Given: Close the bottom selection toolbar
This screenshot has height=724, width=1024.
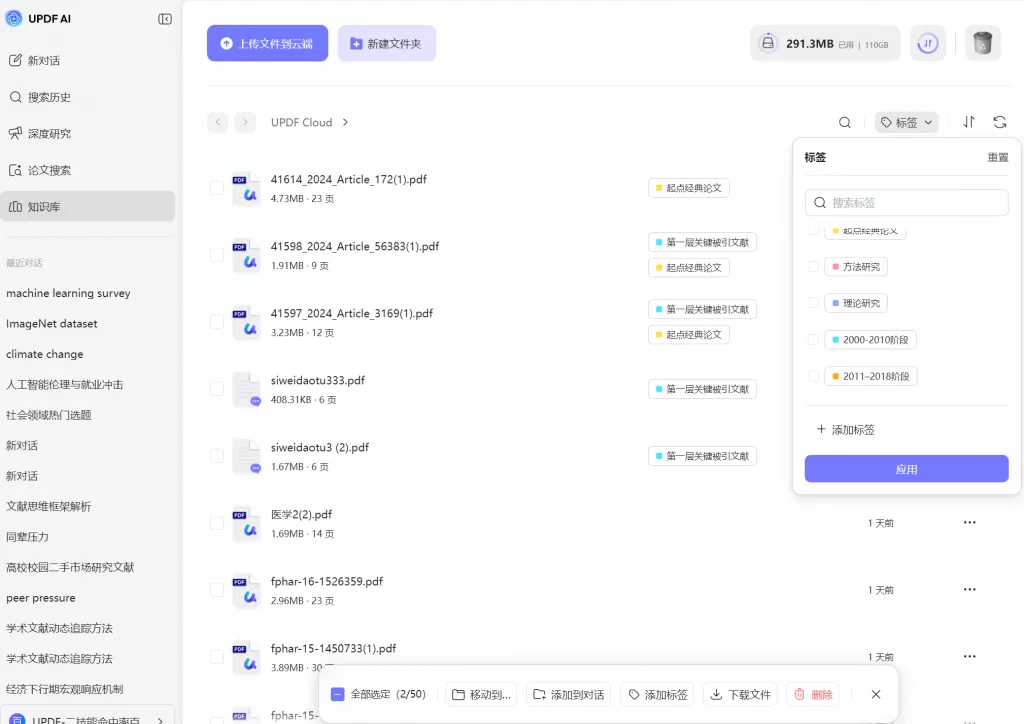Looking at the screenshot, I should [x=876, y=694].
